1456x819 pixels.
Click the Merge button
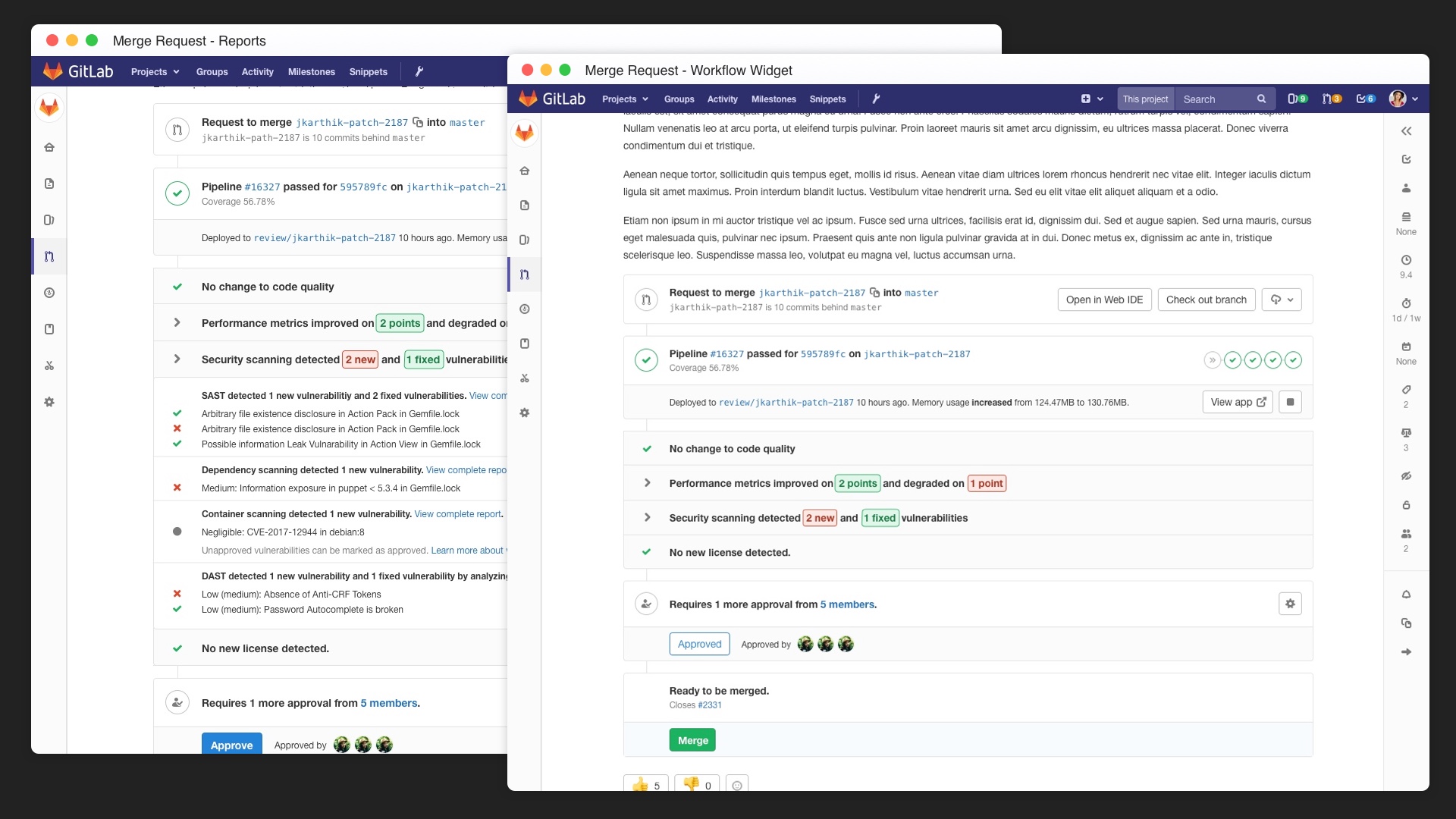point(691,739)
